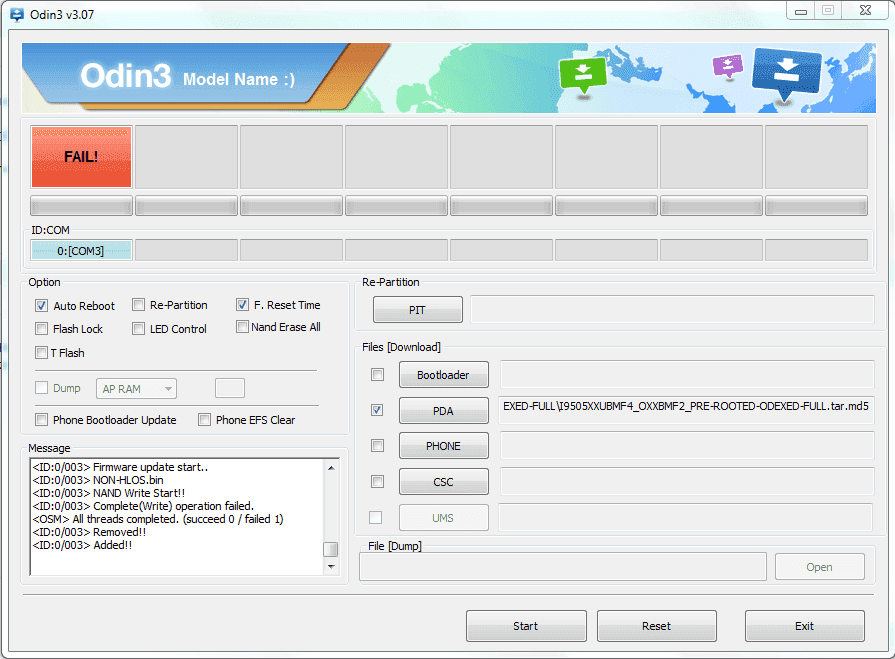
Task: Click the purple download bubble icon in banner
Action: click(x=728, y=66)
